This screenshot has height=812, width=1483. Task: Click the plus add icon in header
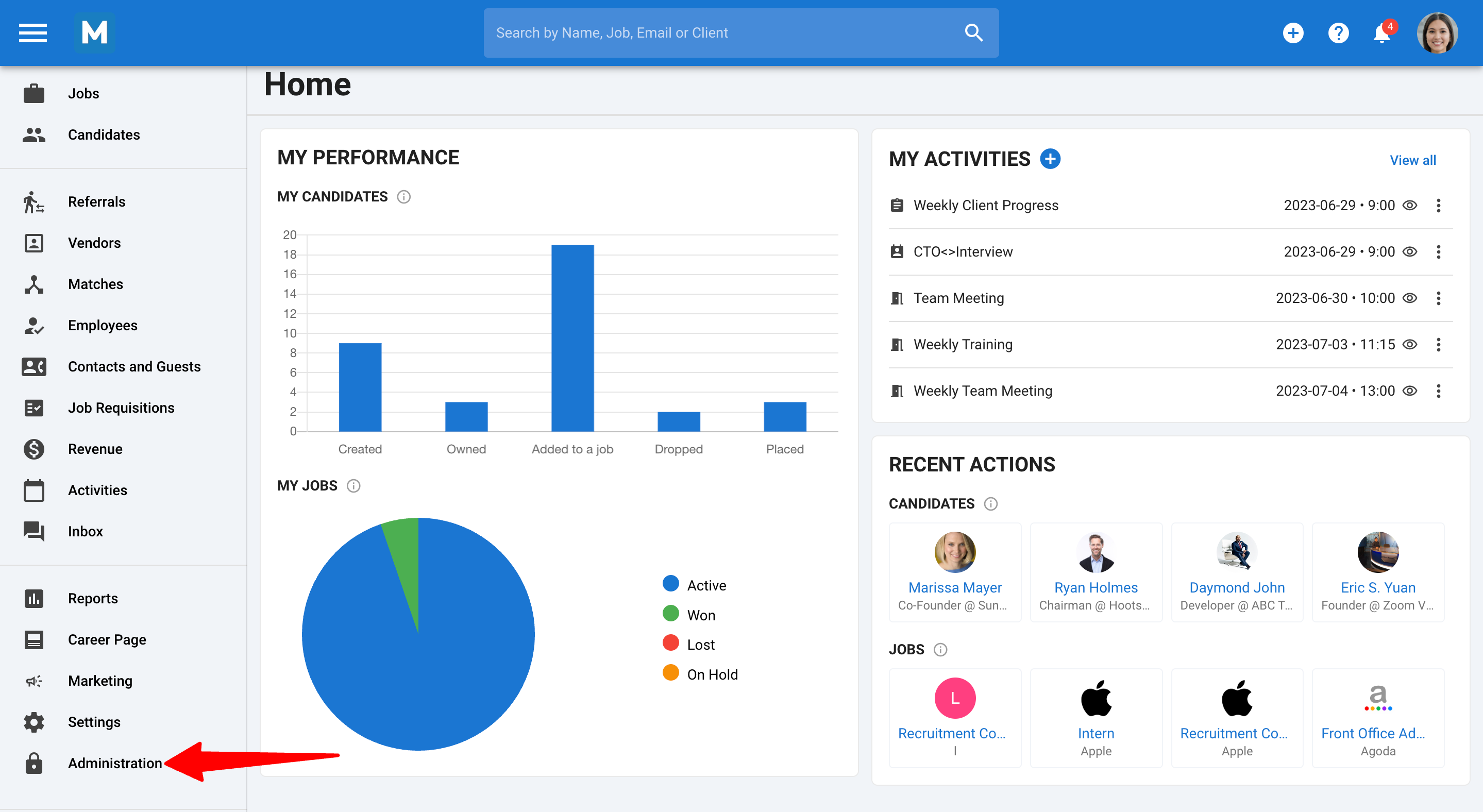pyautogui.click(x=1293, y=33)
